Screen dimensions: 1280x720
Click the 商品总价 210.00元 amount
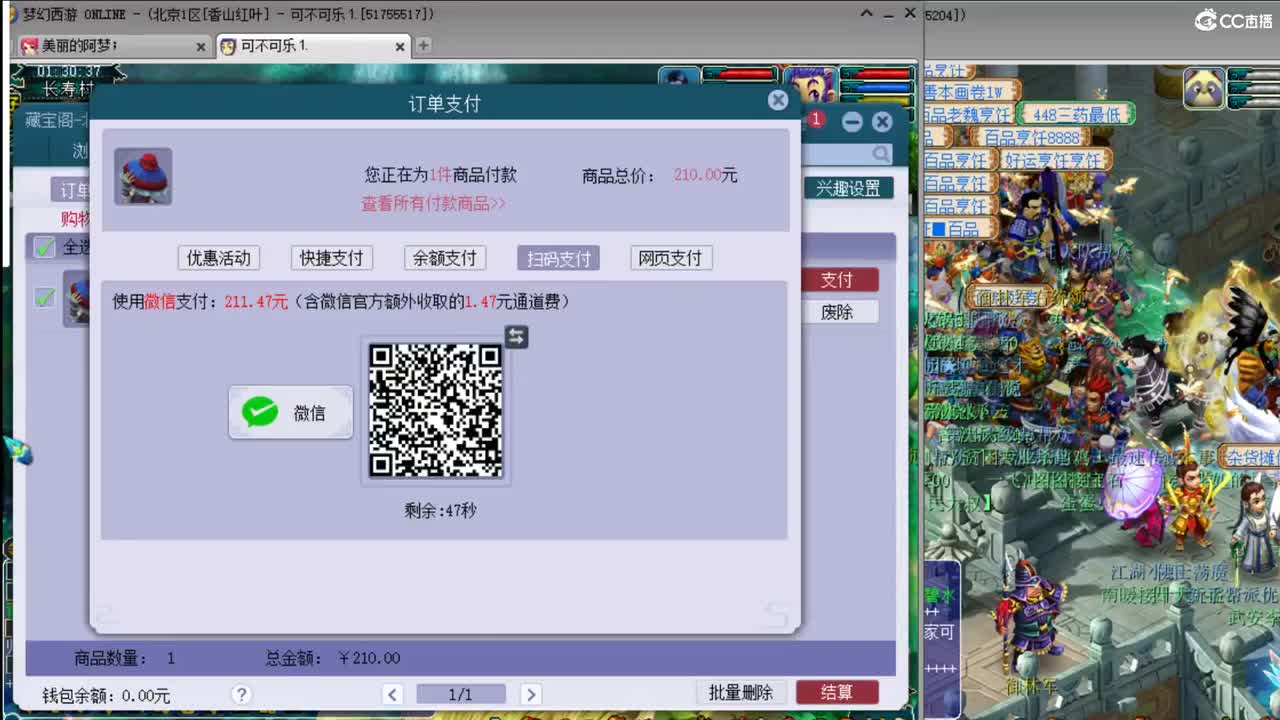[705, 175]
